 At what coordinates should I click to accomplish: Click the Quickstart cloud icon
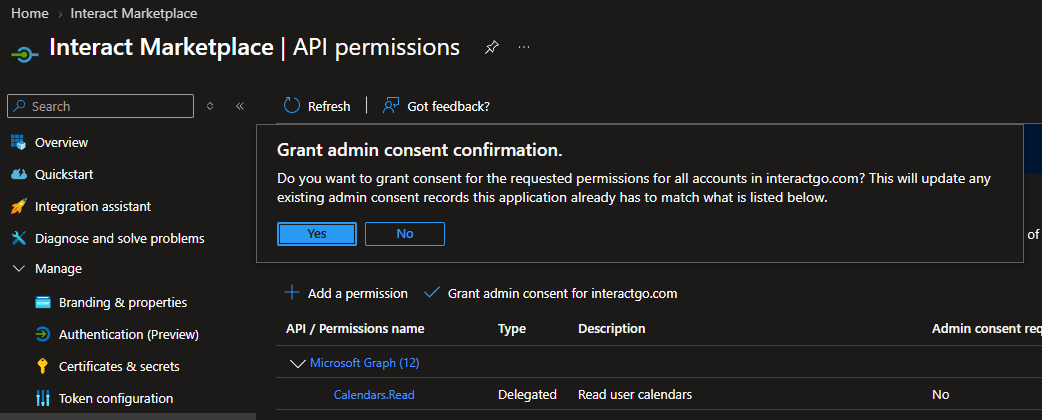[19, 174]
